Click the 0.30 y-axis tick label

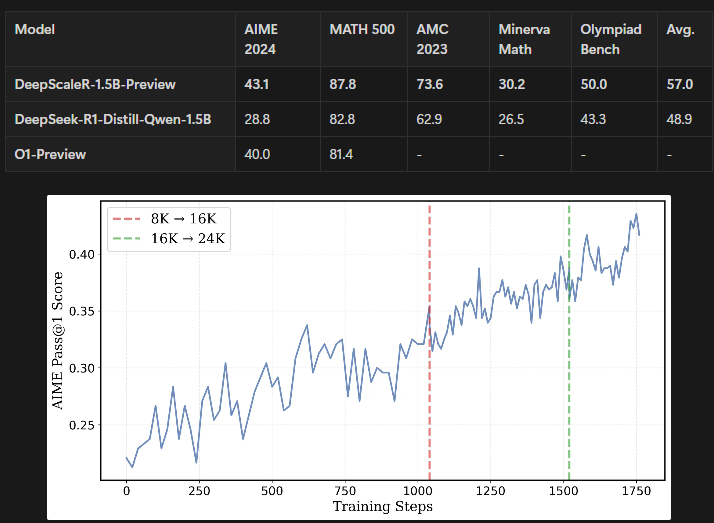82,368
